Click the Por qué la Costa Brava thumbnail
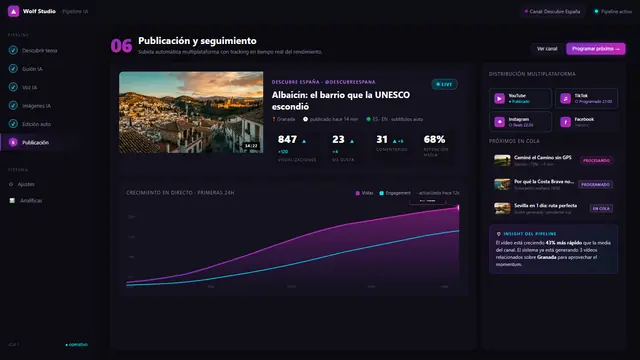Viewport: 640px width, 360px height. (x=502, y=184)
